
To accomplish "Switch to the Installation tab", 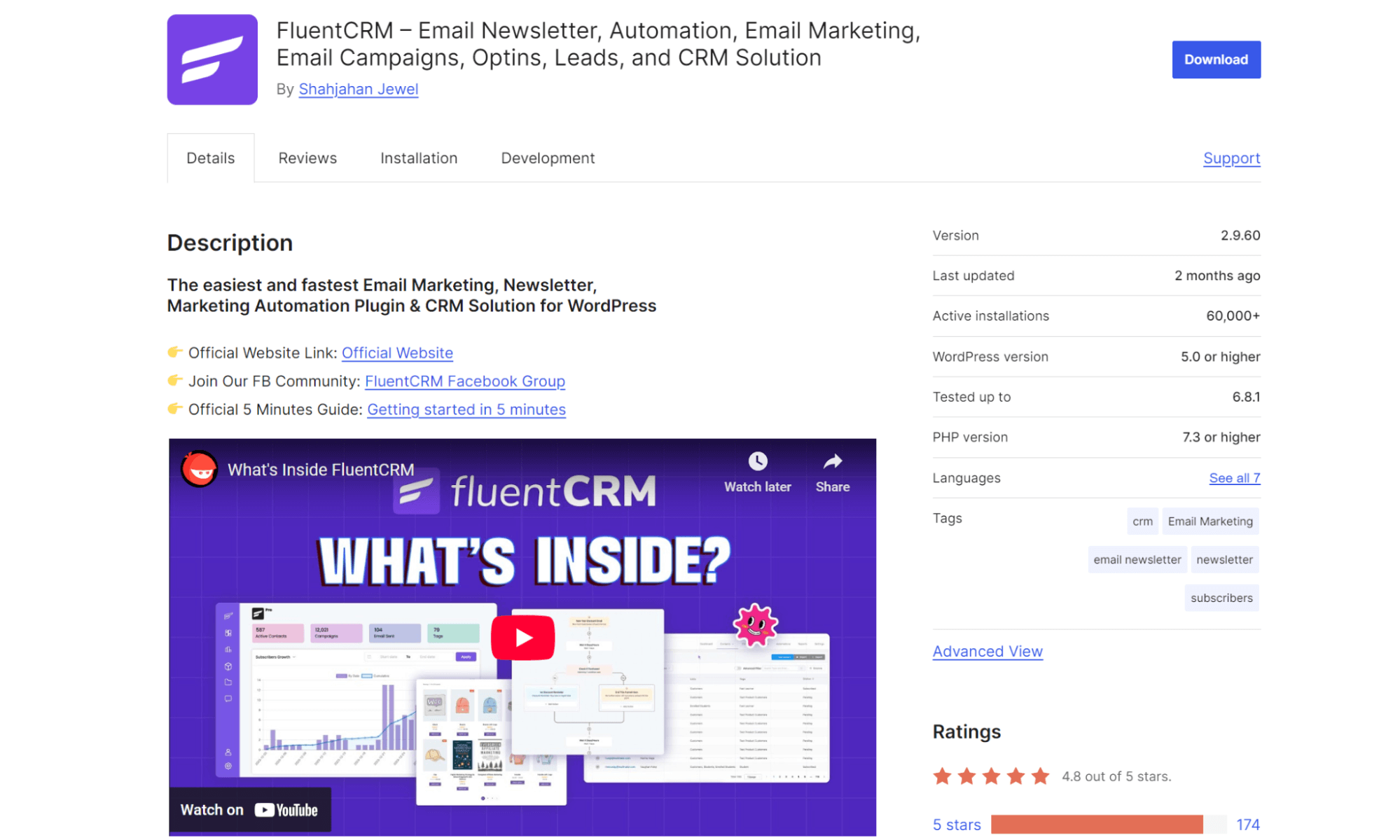I will (x=419, y=158).
